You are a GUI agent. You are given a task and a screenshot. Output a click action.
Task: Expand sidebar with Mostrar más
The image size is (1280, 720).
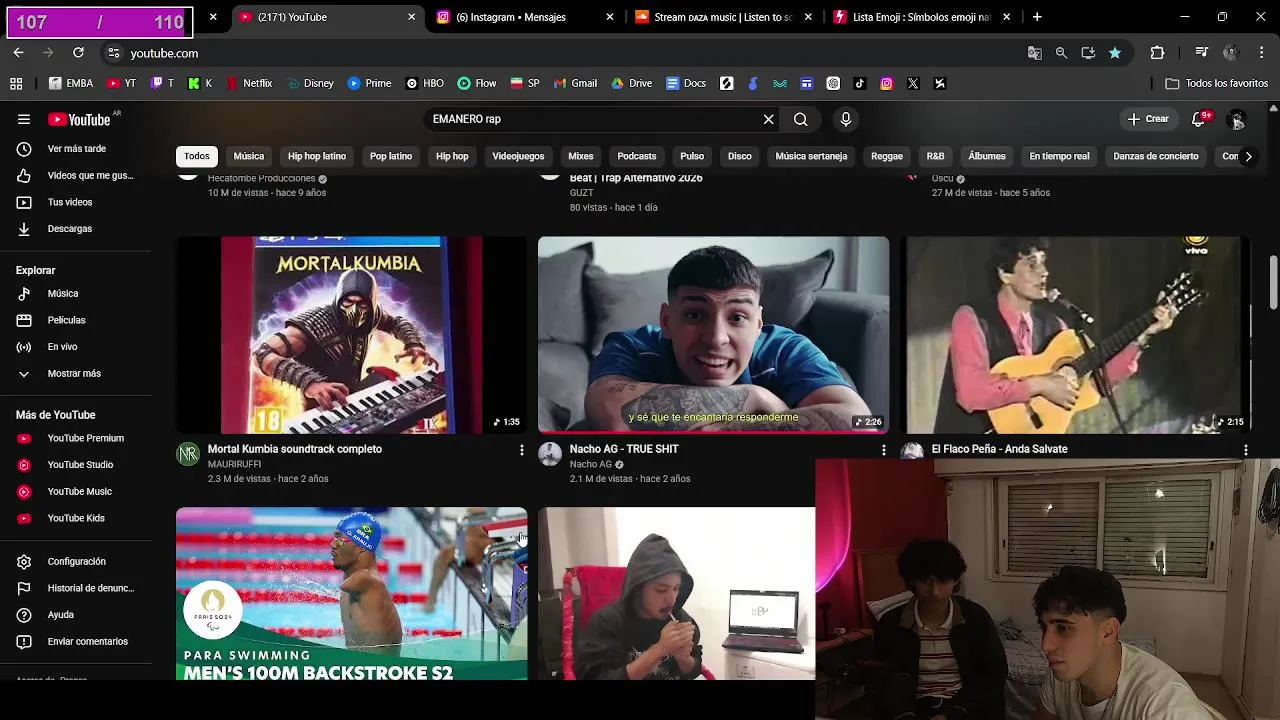(76, 374)
